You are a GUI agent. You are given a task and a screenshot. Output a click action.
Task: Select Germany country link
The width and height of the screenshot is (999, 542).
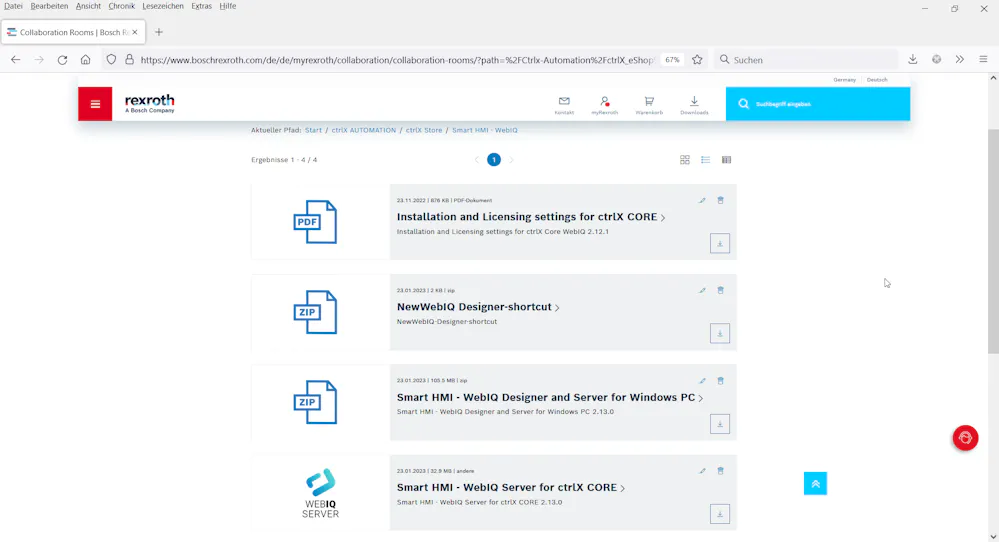pos(844,80)
